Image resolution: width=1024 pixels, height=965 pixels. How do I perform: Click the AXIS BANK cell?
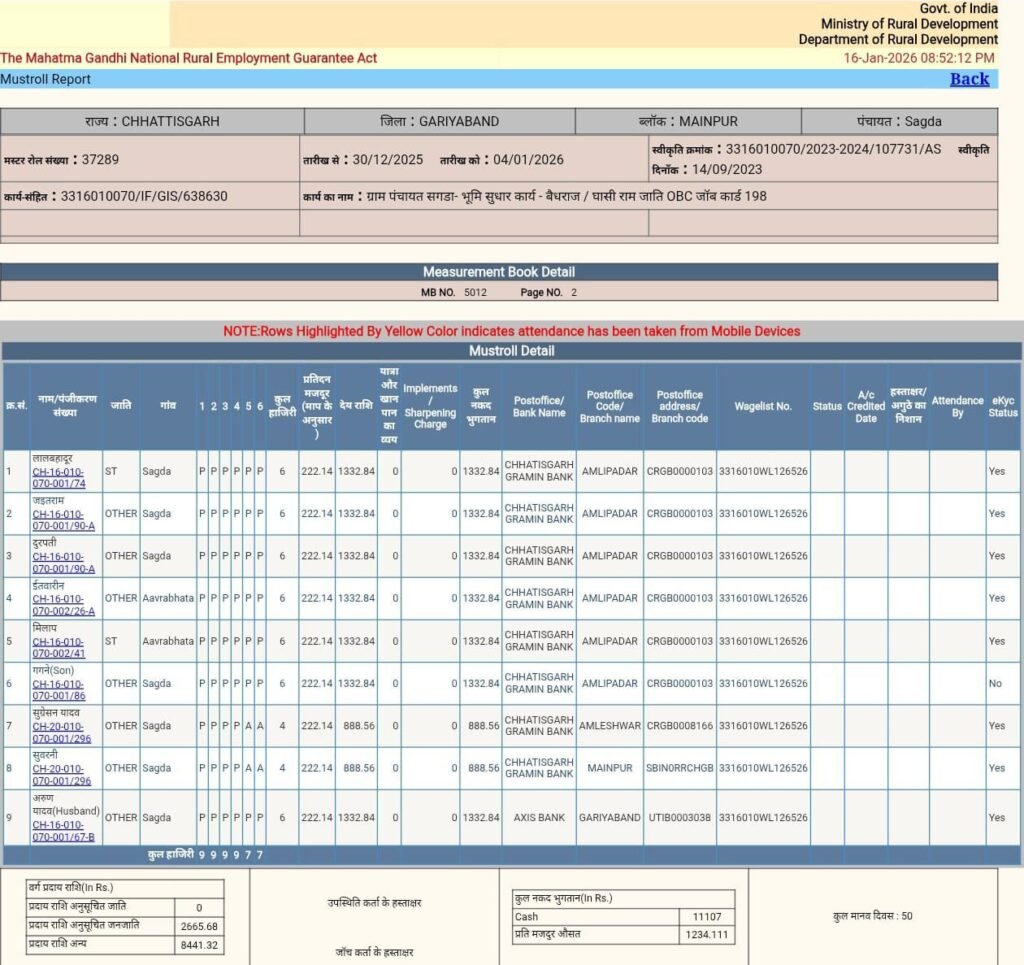[539, 818]
